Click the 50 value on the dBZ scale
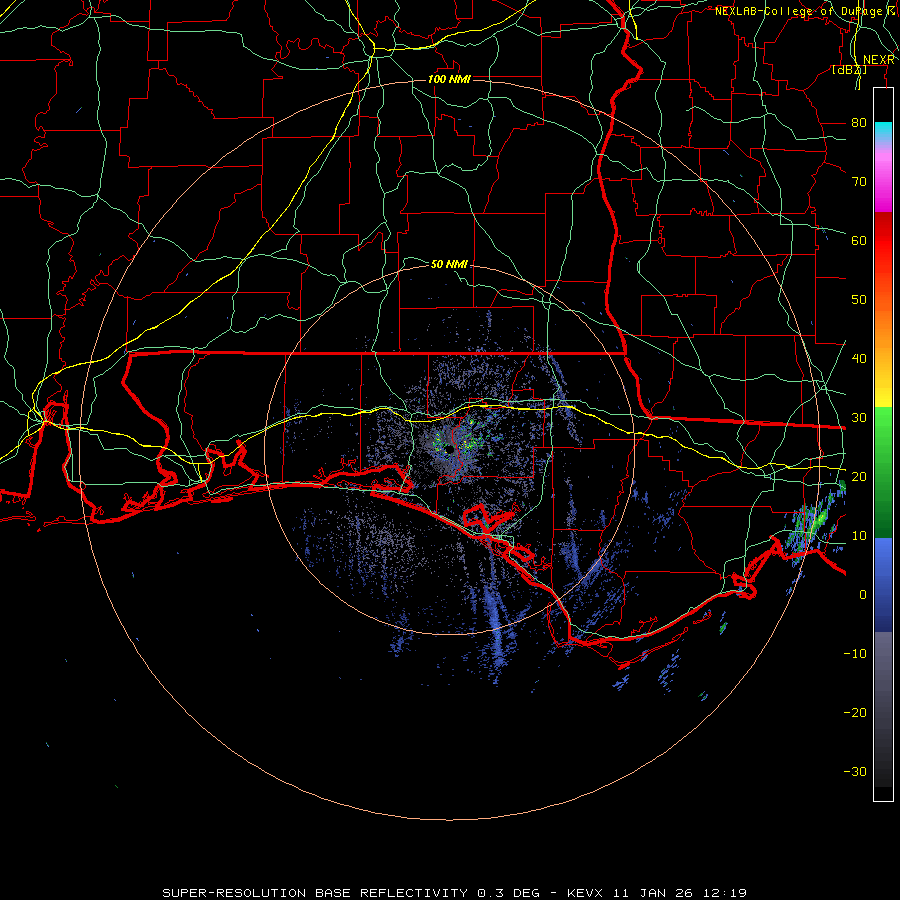The height and width of the screenshot is (900, 900). (859, 300)
